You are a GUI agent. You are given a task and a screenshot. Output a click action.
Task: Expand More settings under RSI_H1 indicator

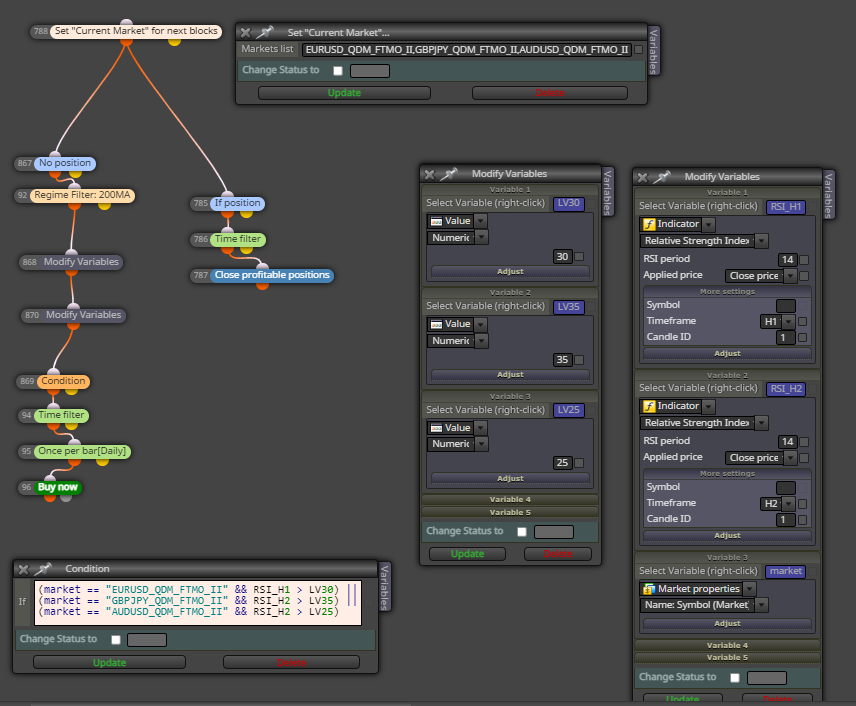tap(727, 292)
